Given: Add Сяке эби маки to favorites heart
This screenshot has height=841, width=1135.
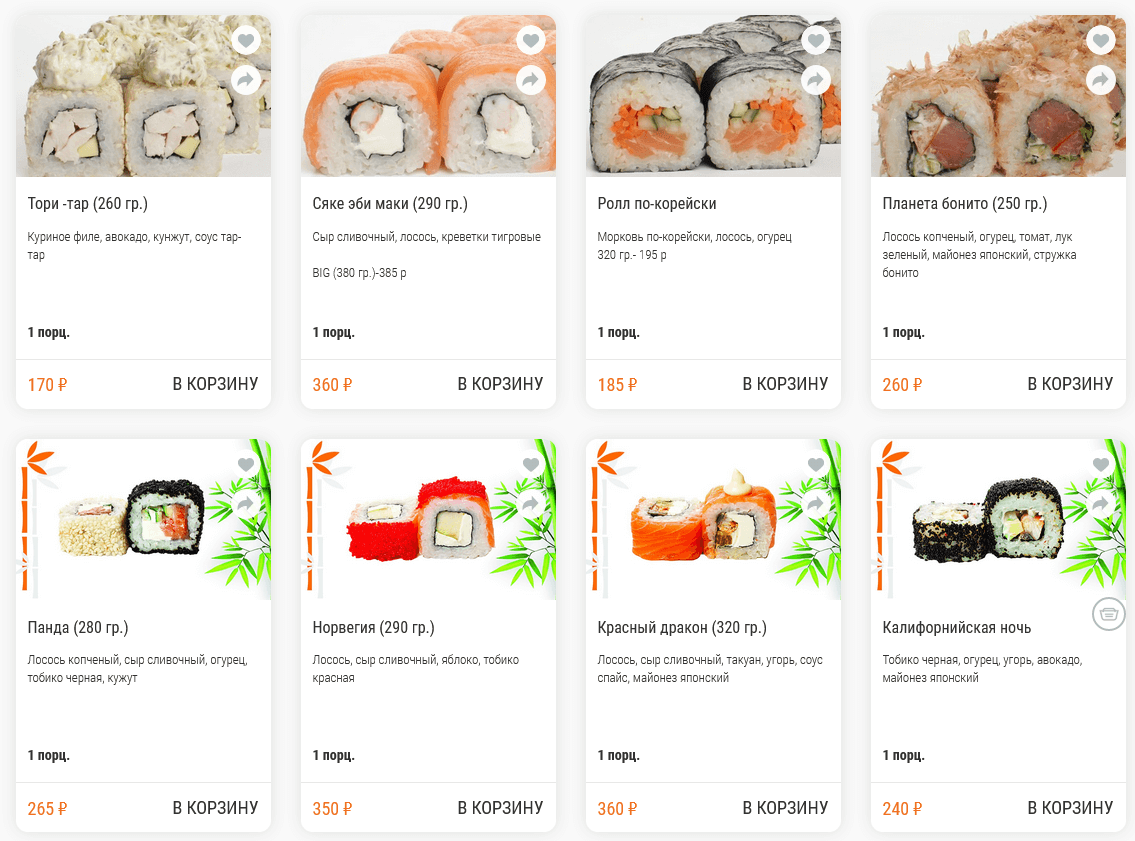Looking at the screenshot, I should tap(531, 40).
